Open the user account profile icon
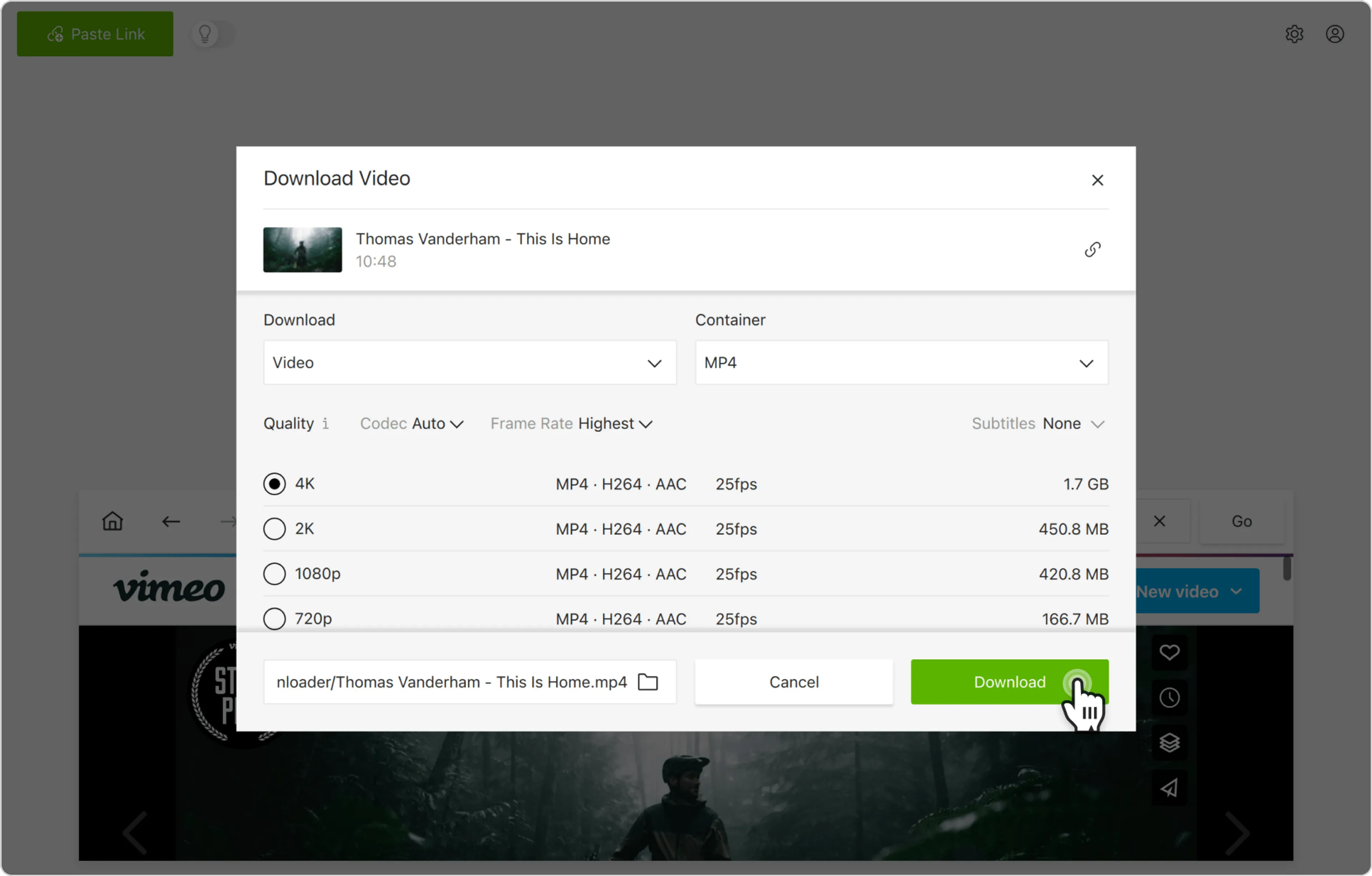The image size is (1372, 876). pos(1334,34)
